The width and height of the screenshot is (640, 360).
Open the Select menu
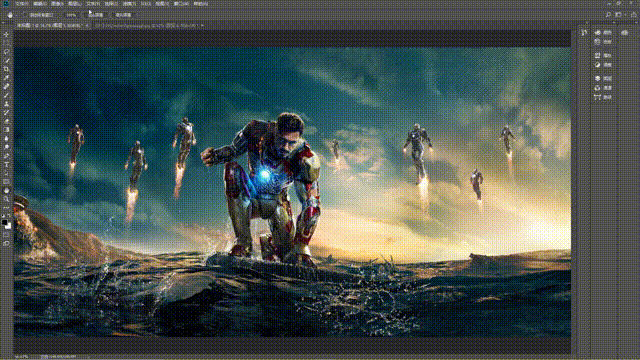pyautogui.click(x=111, y=4)
